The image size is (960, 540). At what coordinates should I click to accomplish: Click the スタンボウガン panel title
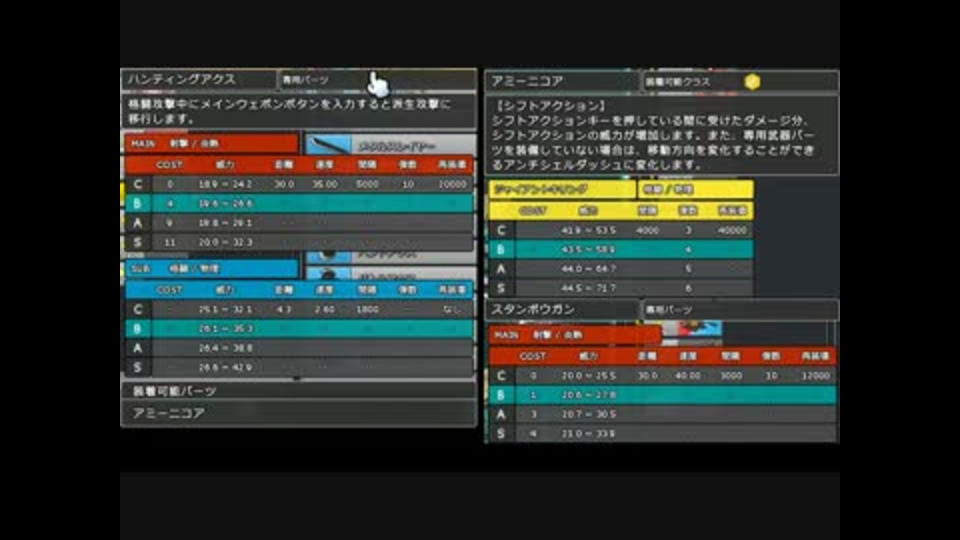point(533,310)
